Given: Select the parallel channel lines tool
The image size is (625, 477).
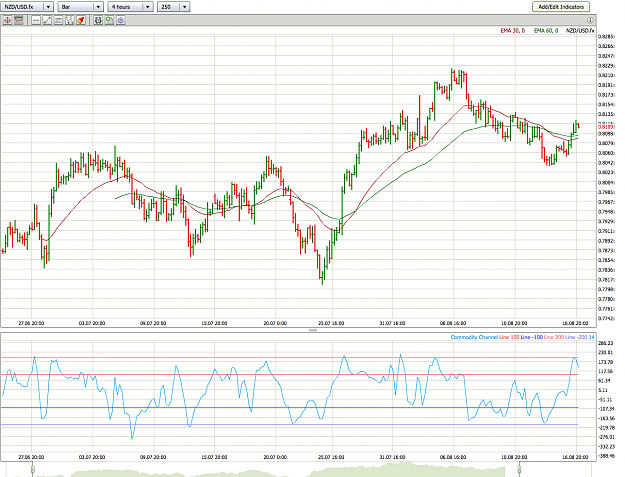Looking at the screenshot, I should point(58,20).
